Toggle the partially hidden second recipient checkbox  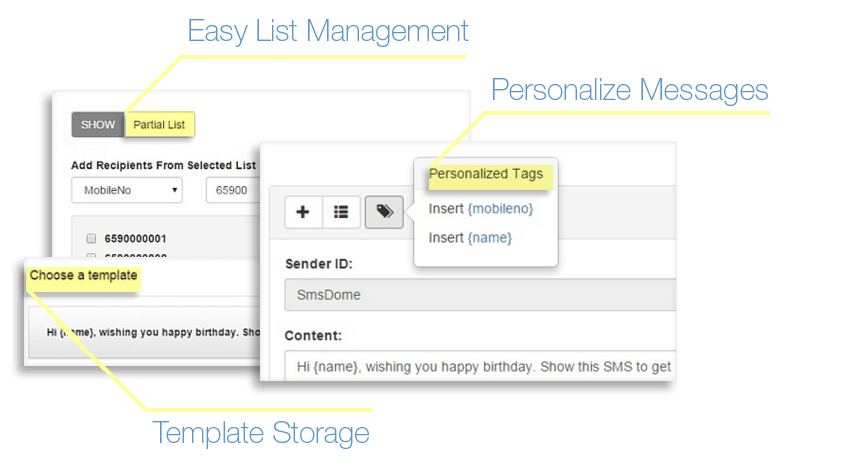coord(91,255)
